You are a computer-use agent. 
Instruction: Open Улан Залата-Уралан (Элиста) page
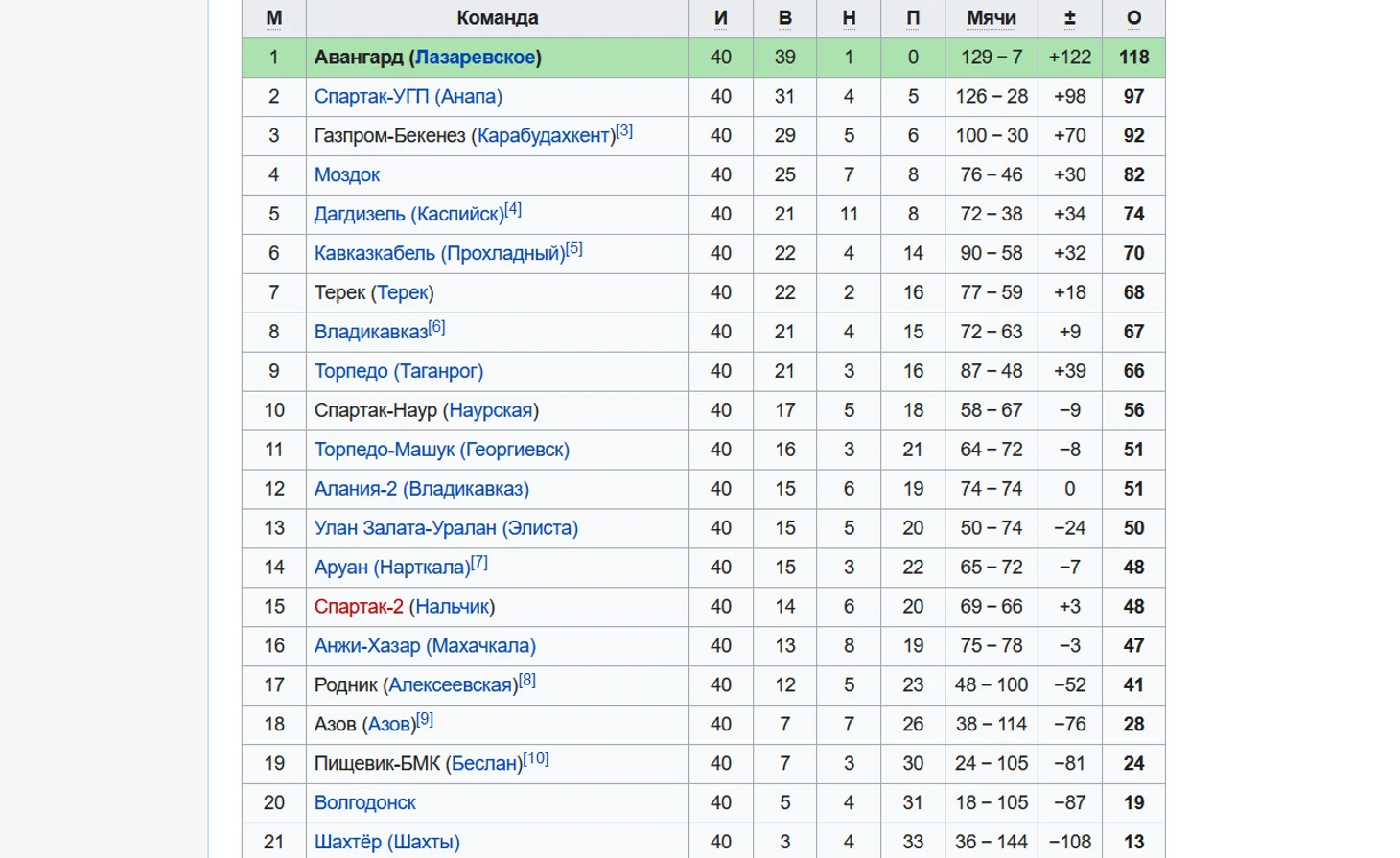click(446, 529)
